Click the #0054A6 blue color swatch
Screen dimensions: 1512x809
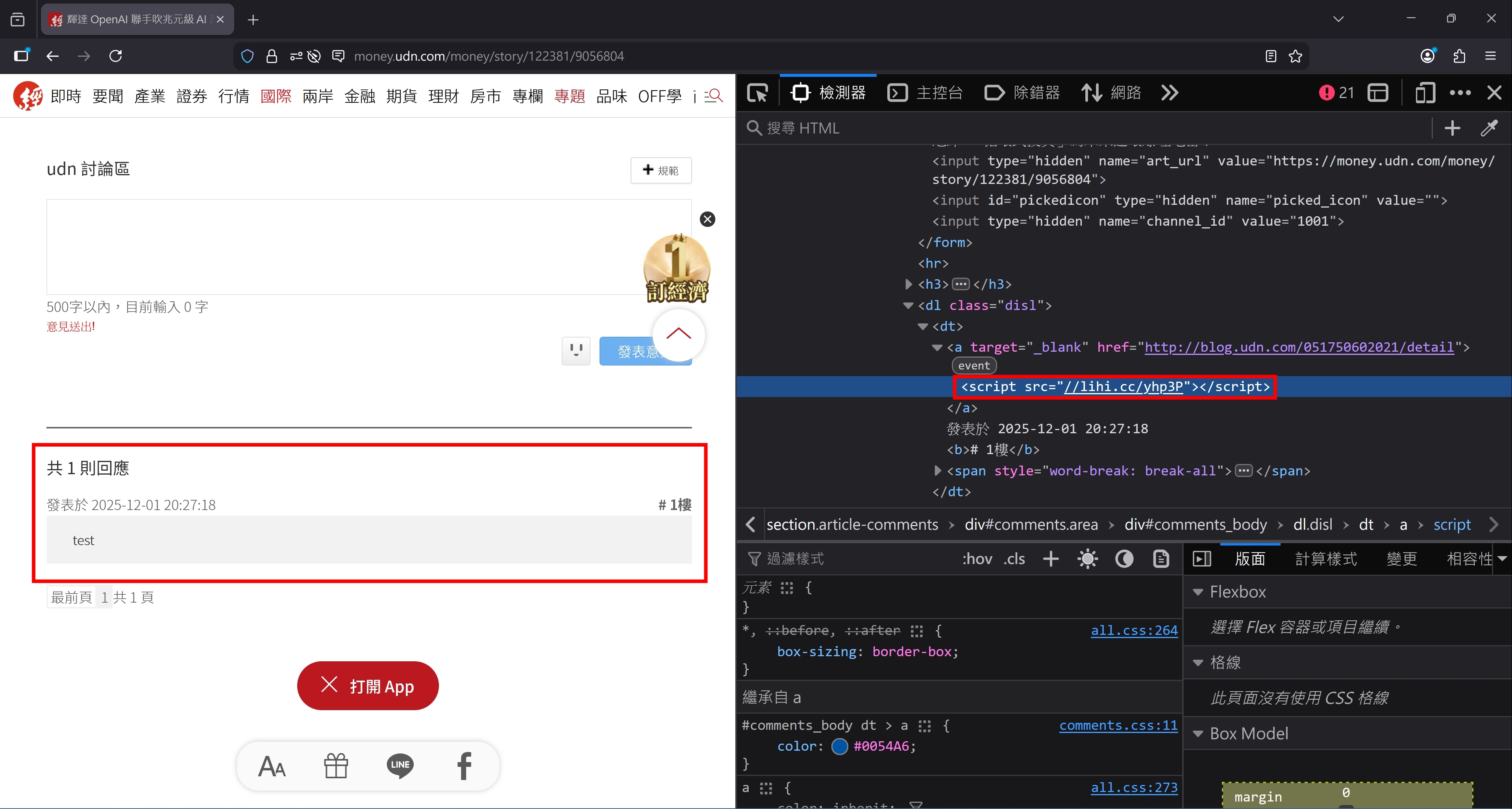(x=839, y=747)
